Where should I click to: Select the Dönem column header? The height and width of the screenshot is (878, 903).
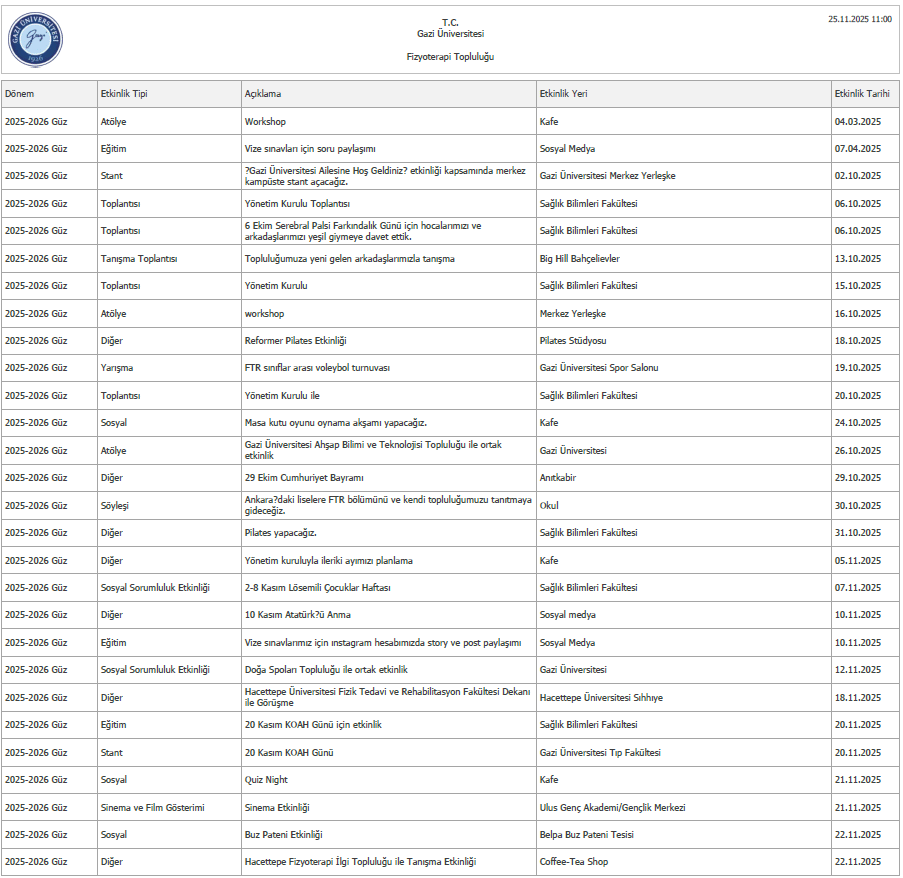tap(20, 94)
